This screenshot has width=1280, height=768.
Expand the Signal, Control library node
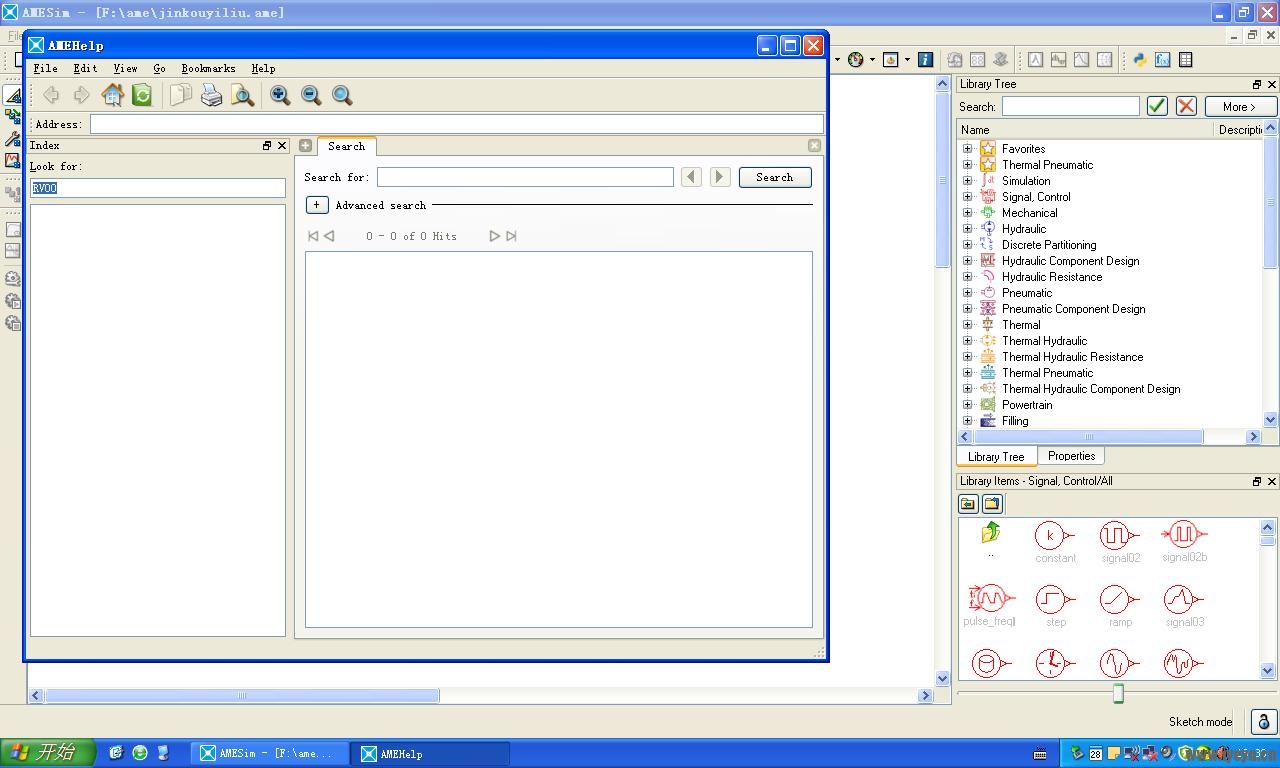click(967, 197)
